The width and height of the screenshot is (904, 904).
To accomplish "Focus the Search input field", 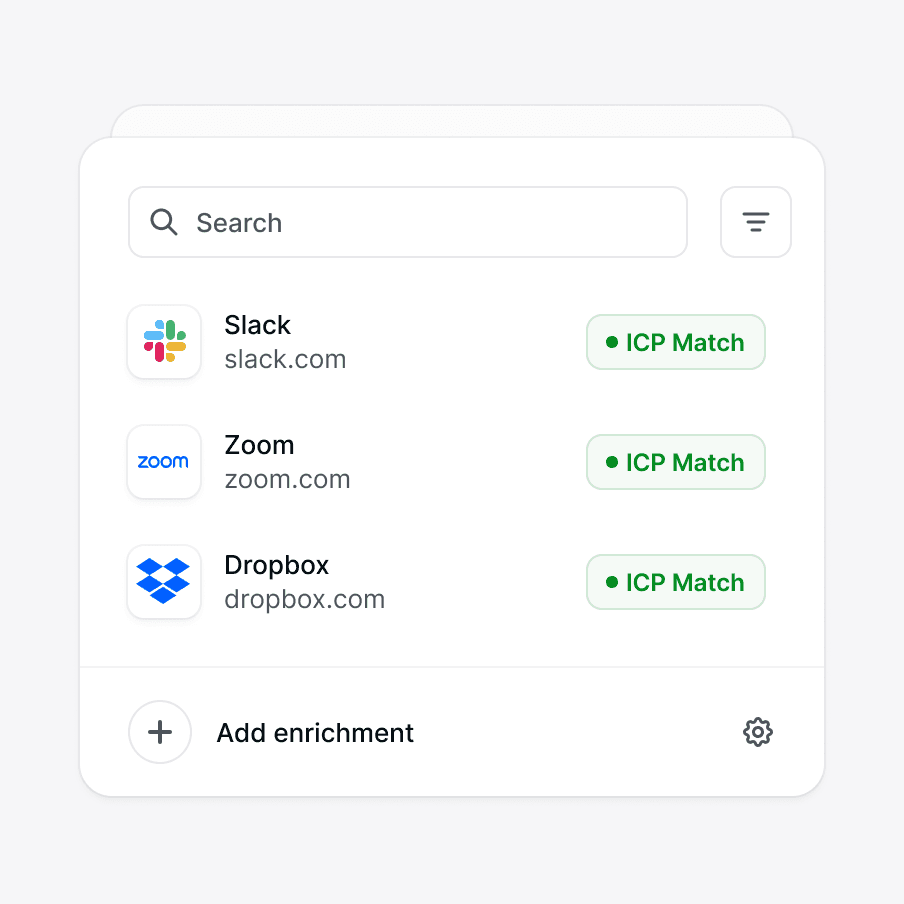I will [408, 222].
